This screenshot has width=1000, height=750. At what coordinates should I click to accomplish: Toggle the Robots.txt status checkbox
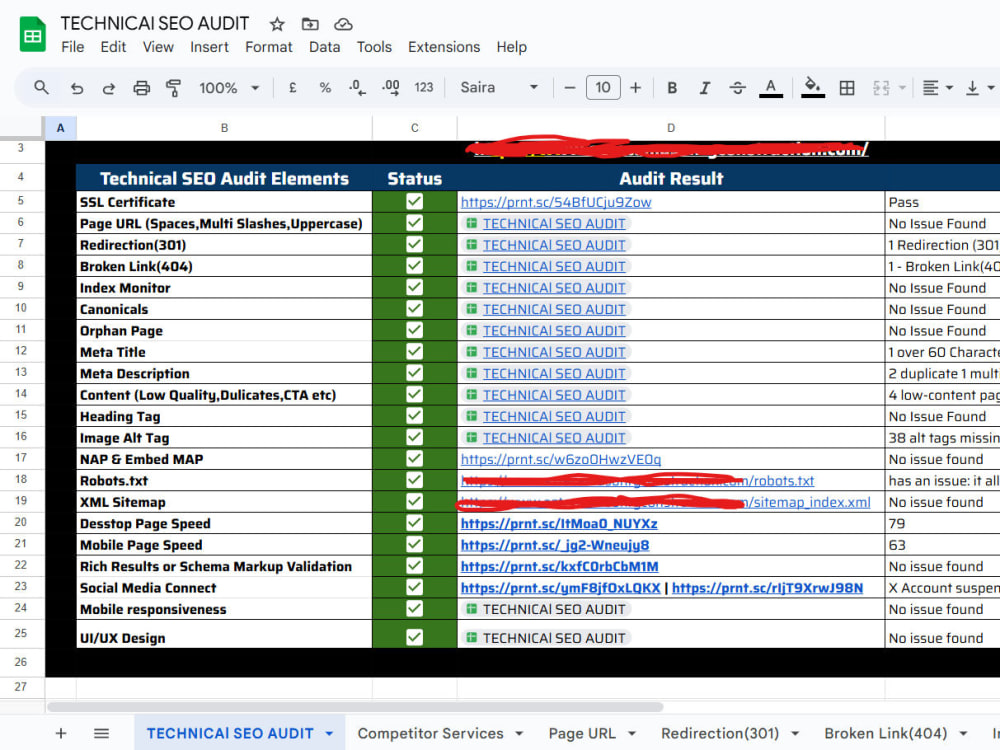415,480
